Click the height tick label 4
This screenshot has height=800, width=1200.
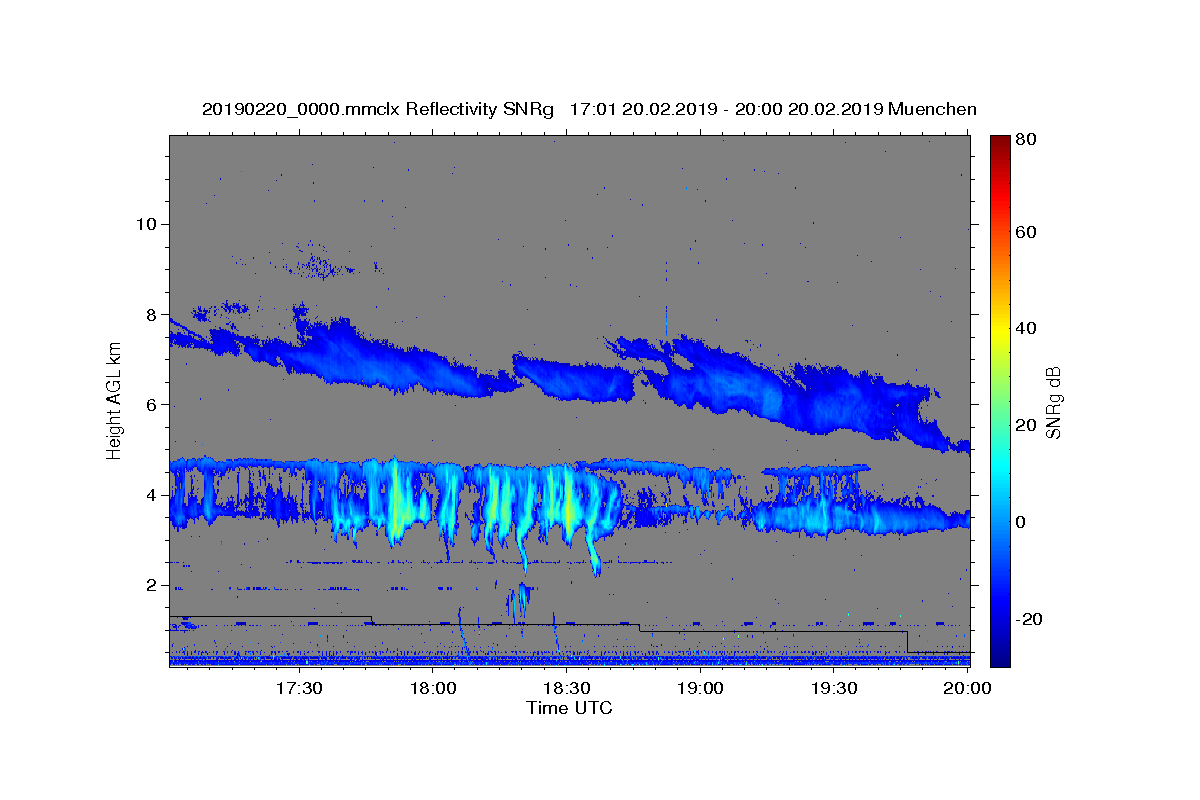151,495
